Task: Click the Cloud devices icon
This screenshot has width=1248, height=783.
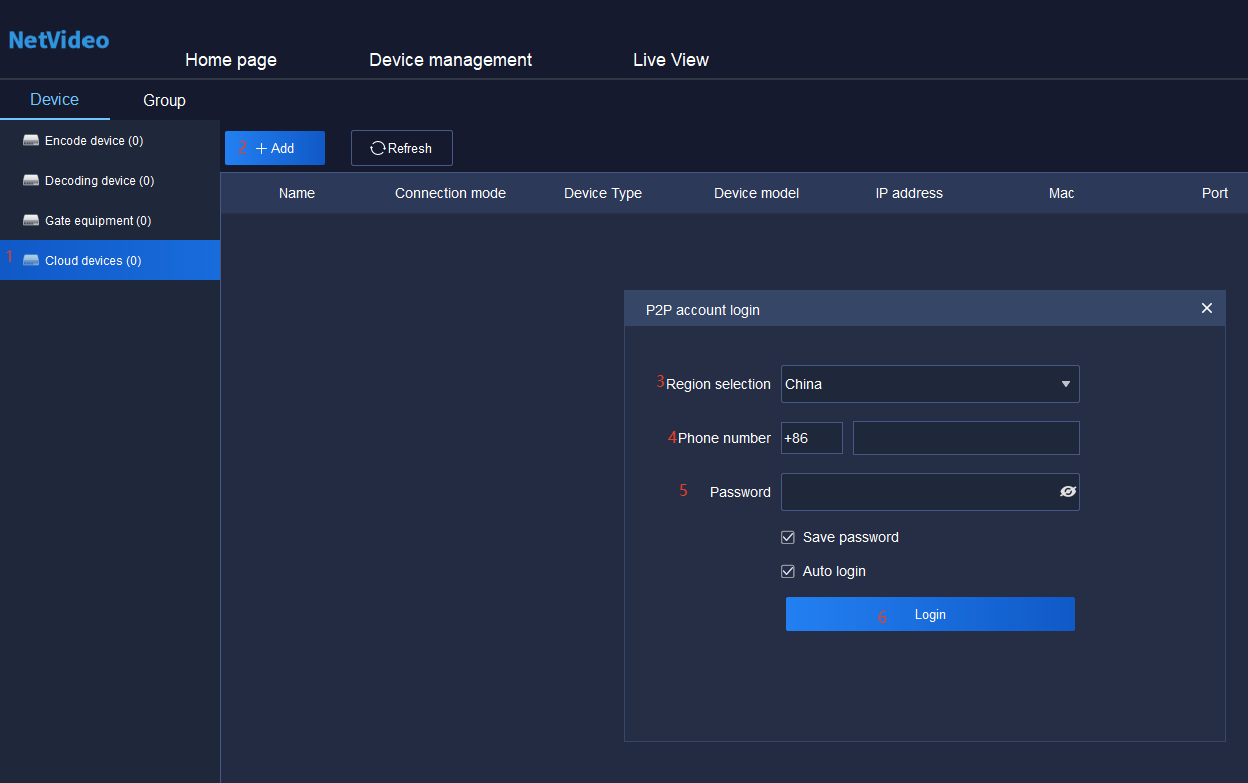Action: coord(31,261)
